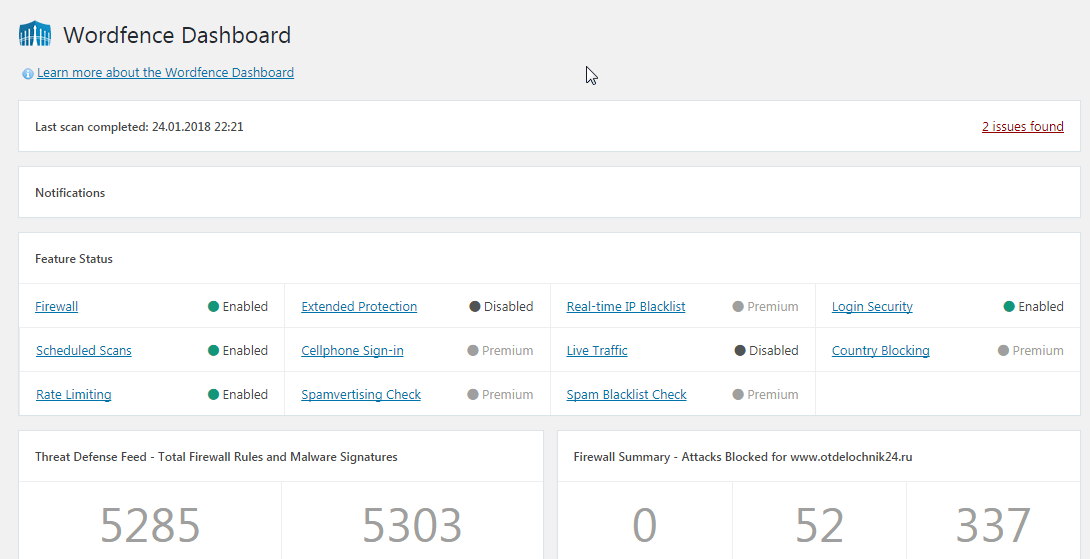Open the Firewall feature link

[x=56, y=307]
